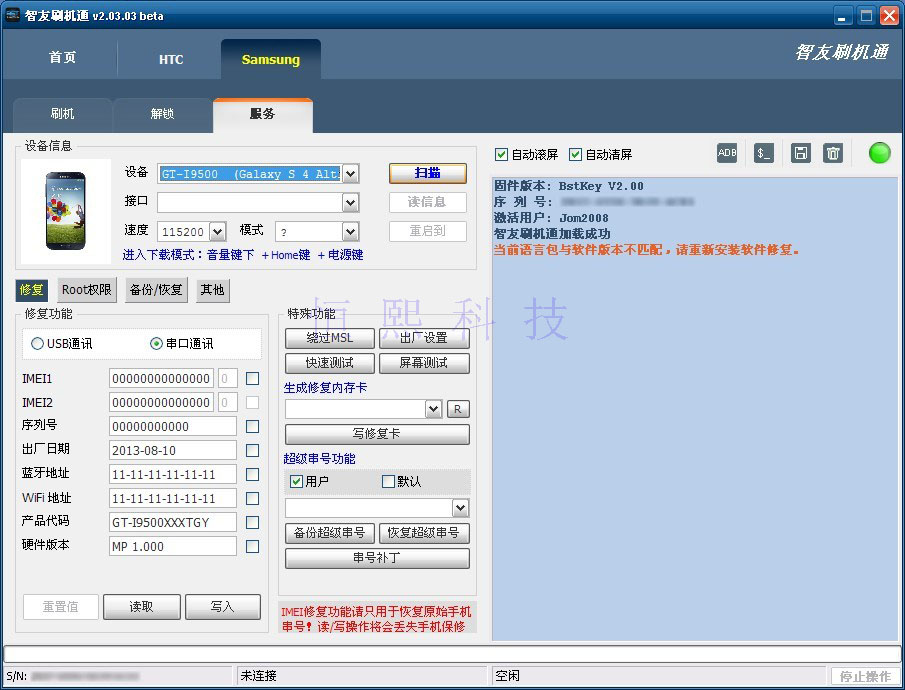Check the 产品代码 row checkbox

pos(252,523)
